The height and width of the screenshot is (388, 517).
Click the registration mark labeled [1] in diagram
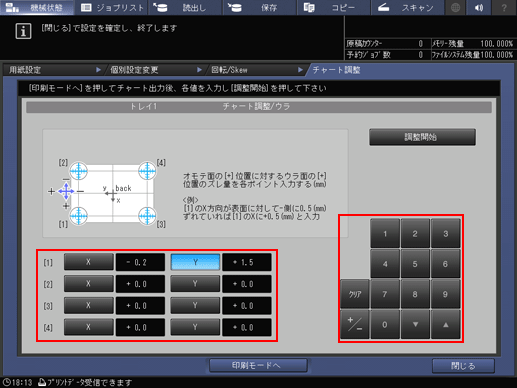click(79, 216)
